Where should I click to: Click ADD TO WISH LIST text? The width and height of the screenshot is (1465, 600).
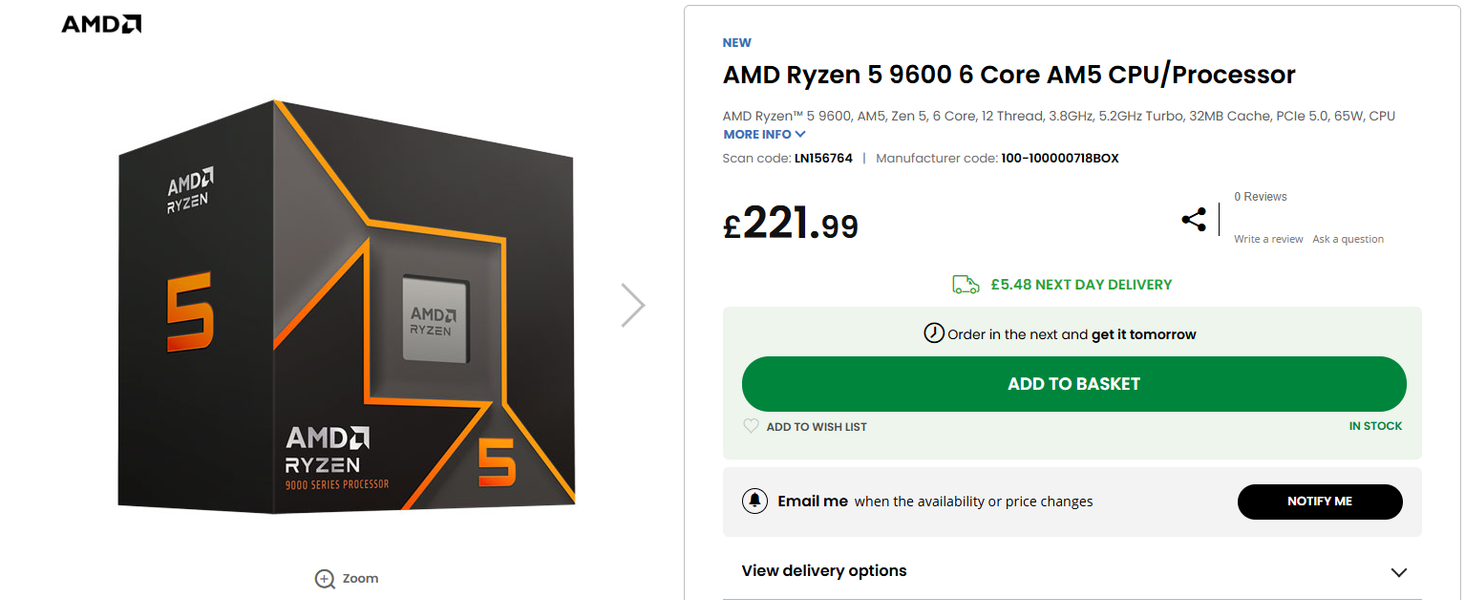click(816, 427)
